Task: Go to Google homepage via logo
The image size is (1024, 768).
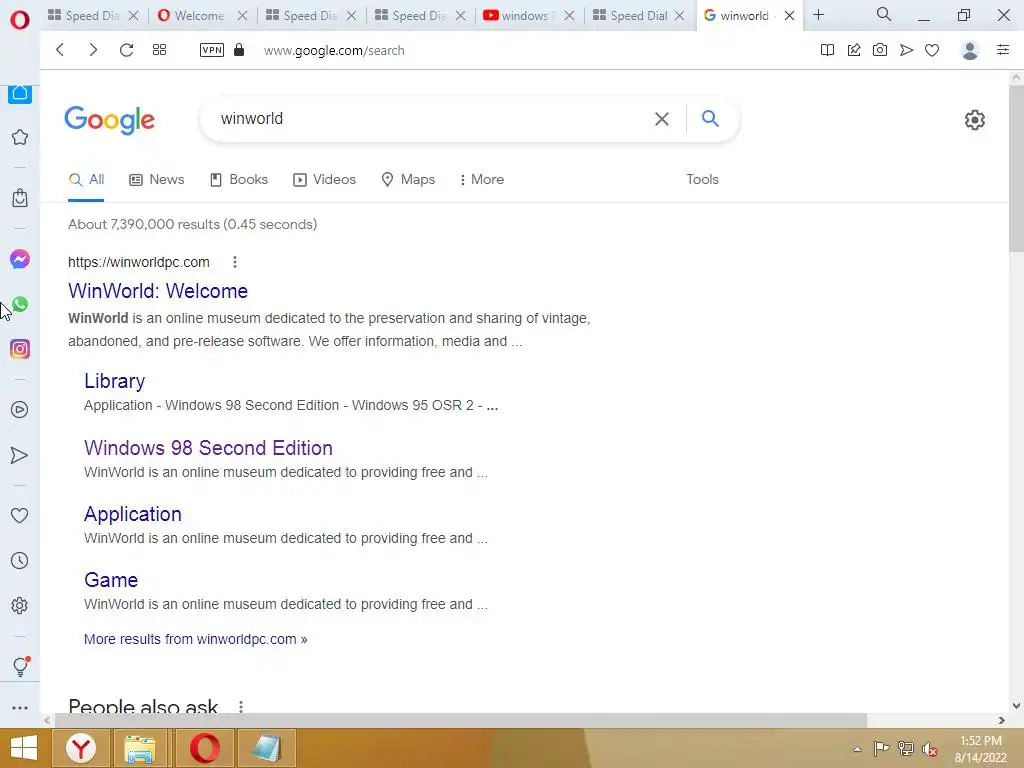Action: (110, 120)
